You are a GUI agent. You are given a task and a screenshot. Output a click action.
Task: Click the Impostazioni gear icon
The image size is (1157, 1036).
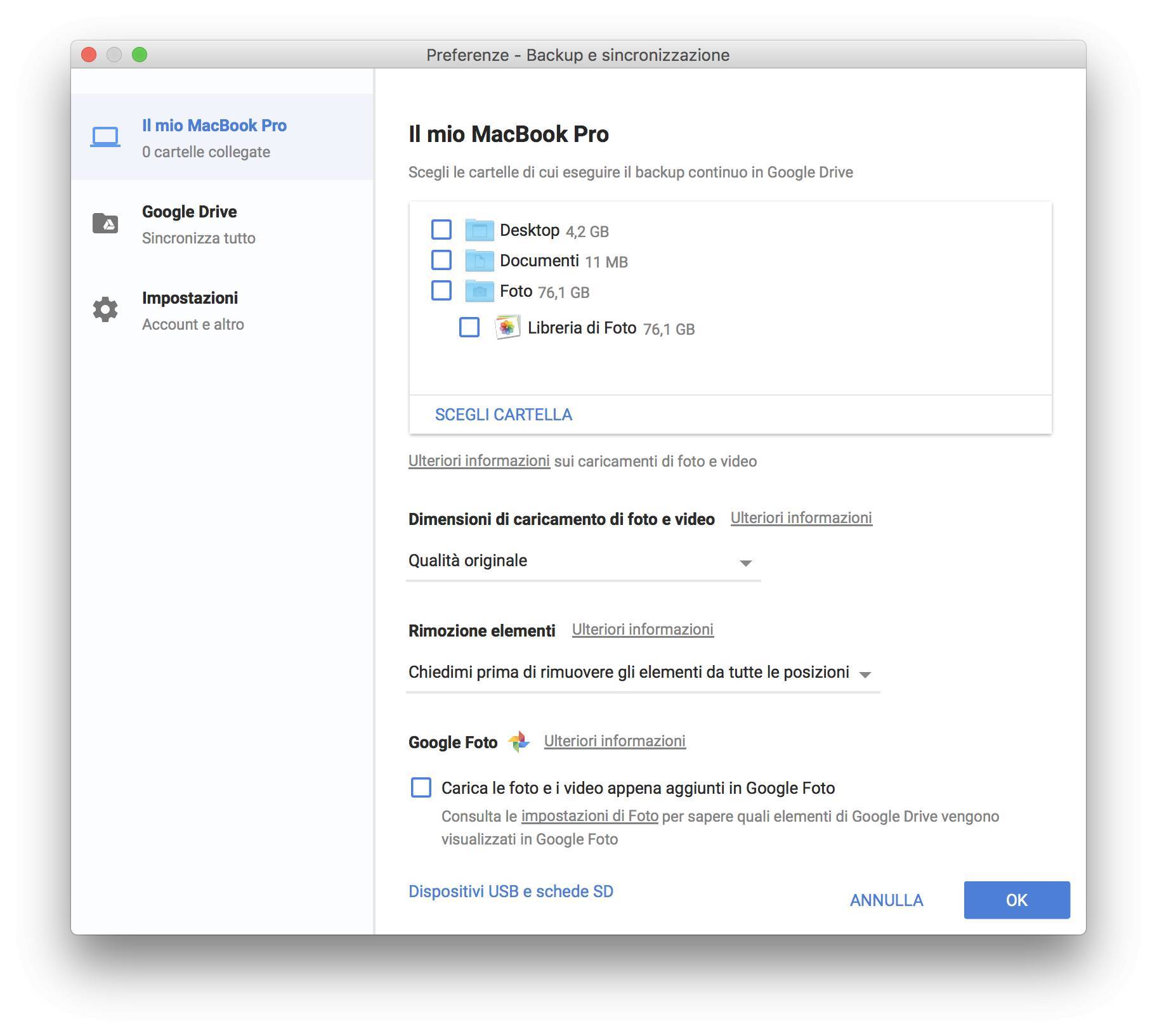point(105,309)
